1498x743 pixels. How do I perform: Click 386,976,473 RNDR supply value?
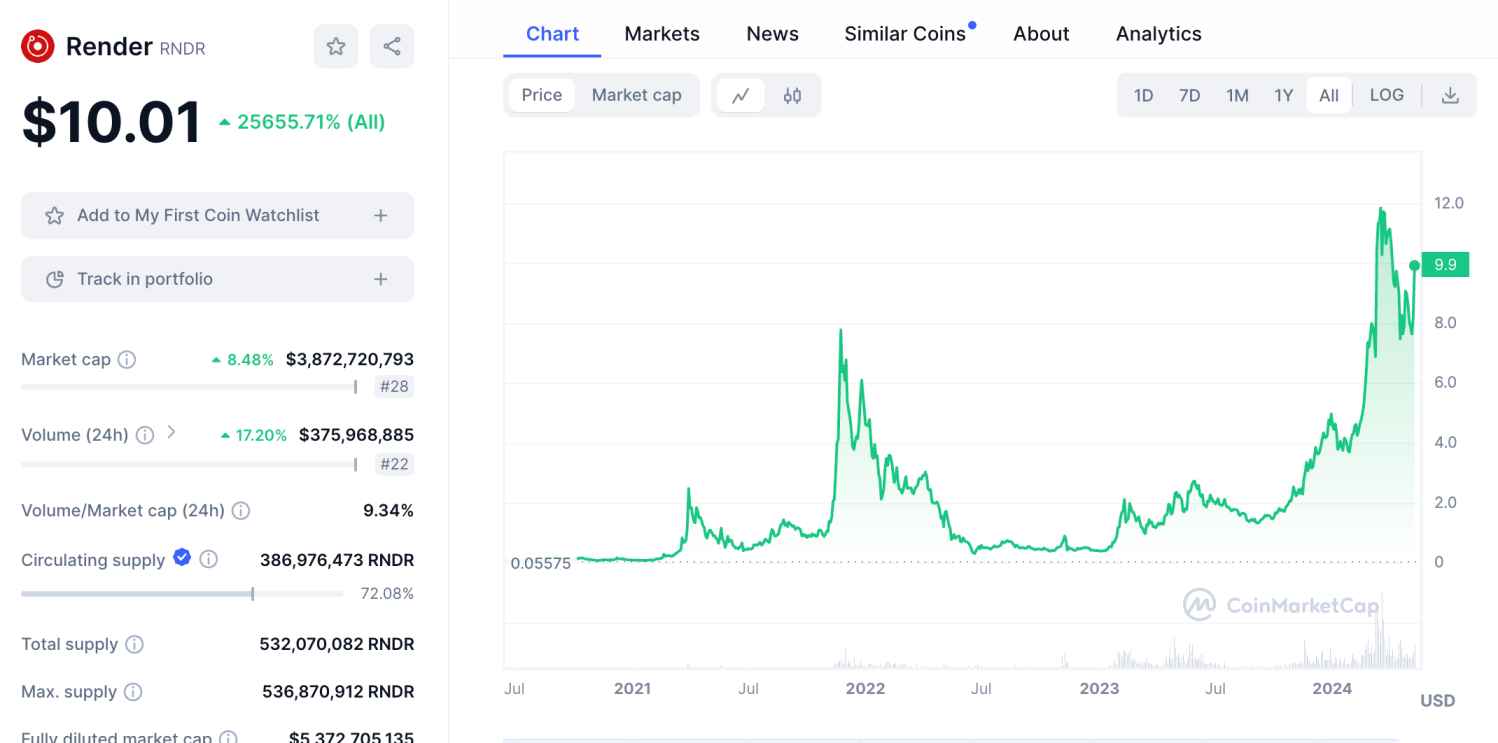[x=337, y=560]
